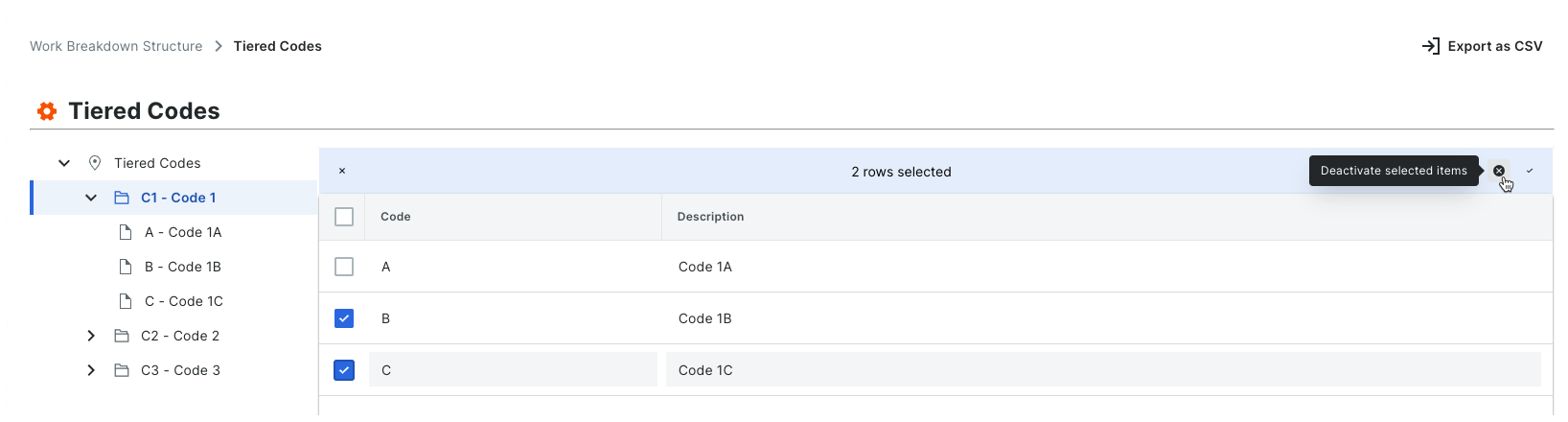Viewport: 1568px width, 422px height.
Task: Check the box for row A
Action: click(344, 267)
